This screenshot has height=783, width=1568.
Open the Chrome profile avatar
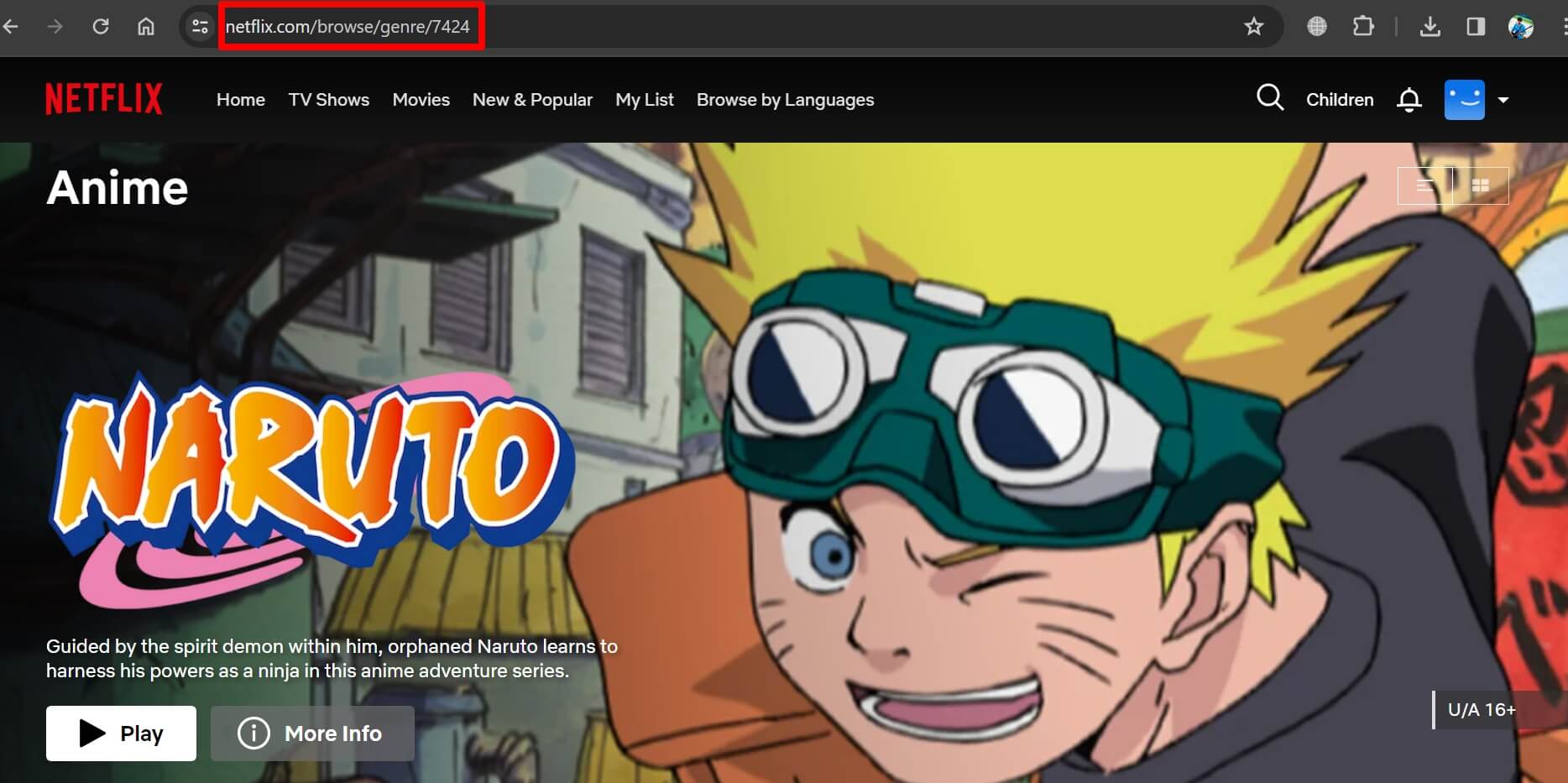[x=1521, y=27]
